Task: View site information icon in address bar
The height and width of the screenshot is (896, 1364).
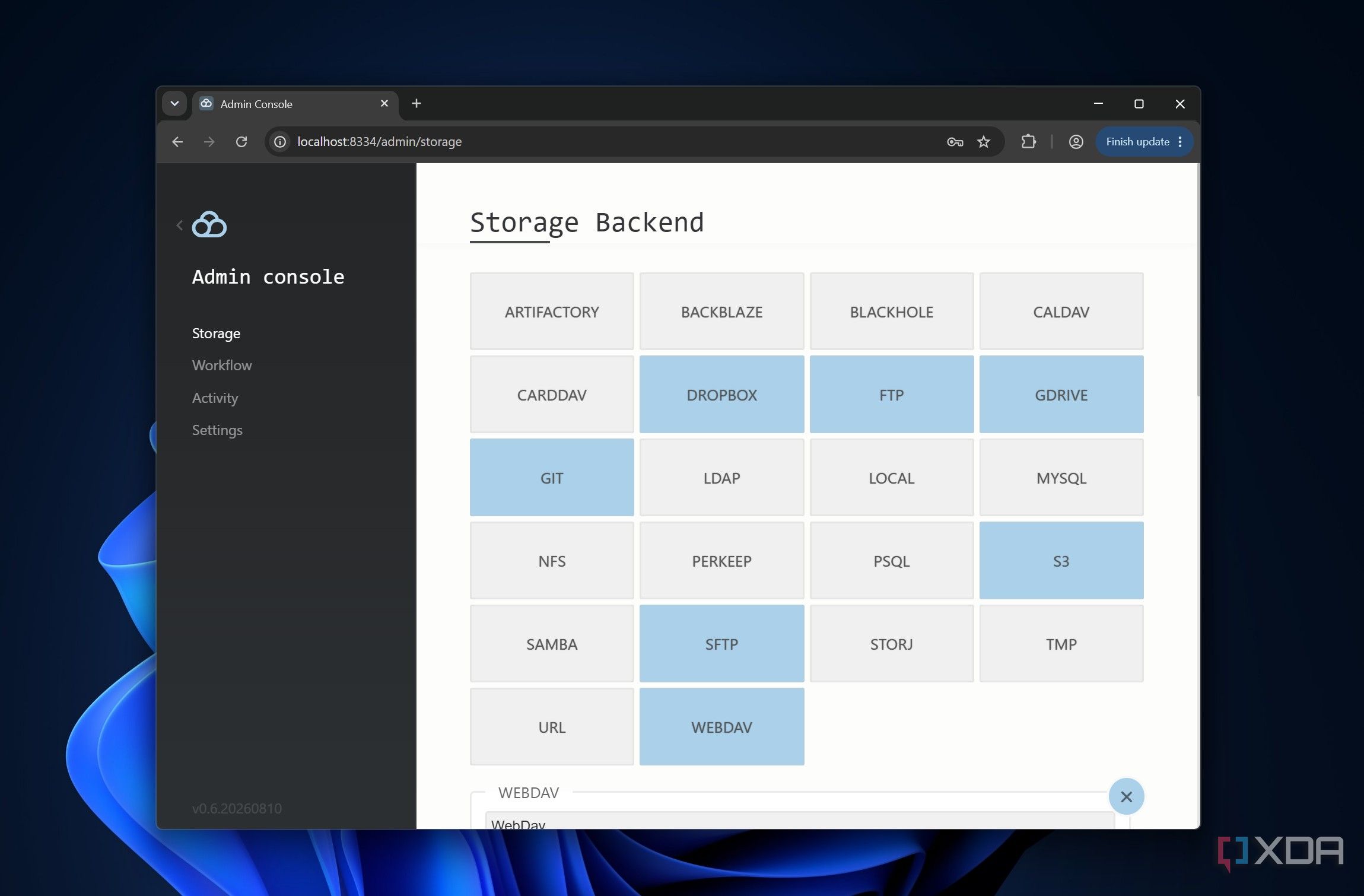Action: (280, 142)
